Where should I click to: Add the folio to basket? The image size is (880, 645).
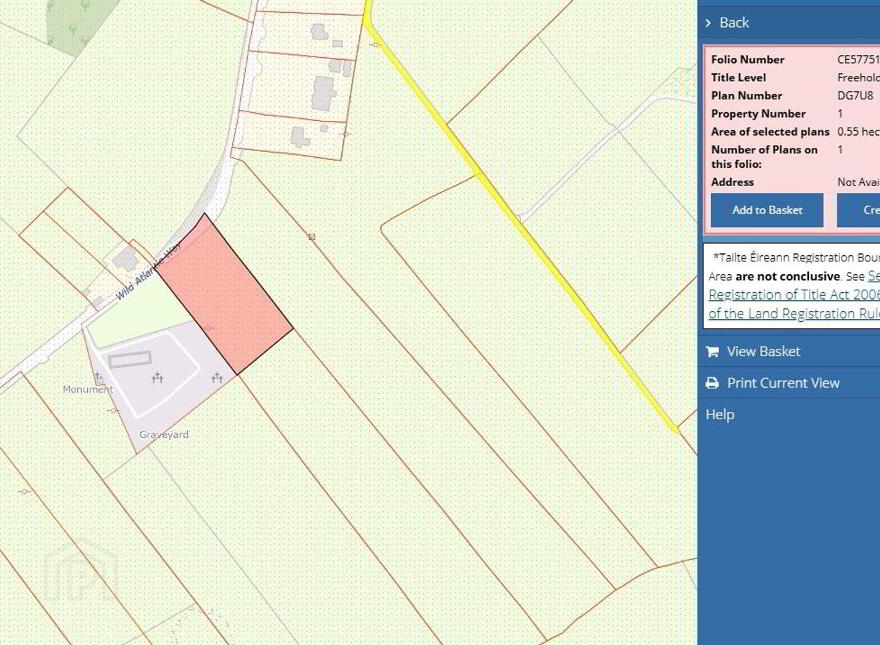point(767,210)
